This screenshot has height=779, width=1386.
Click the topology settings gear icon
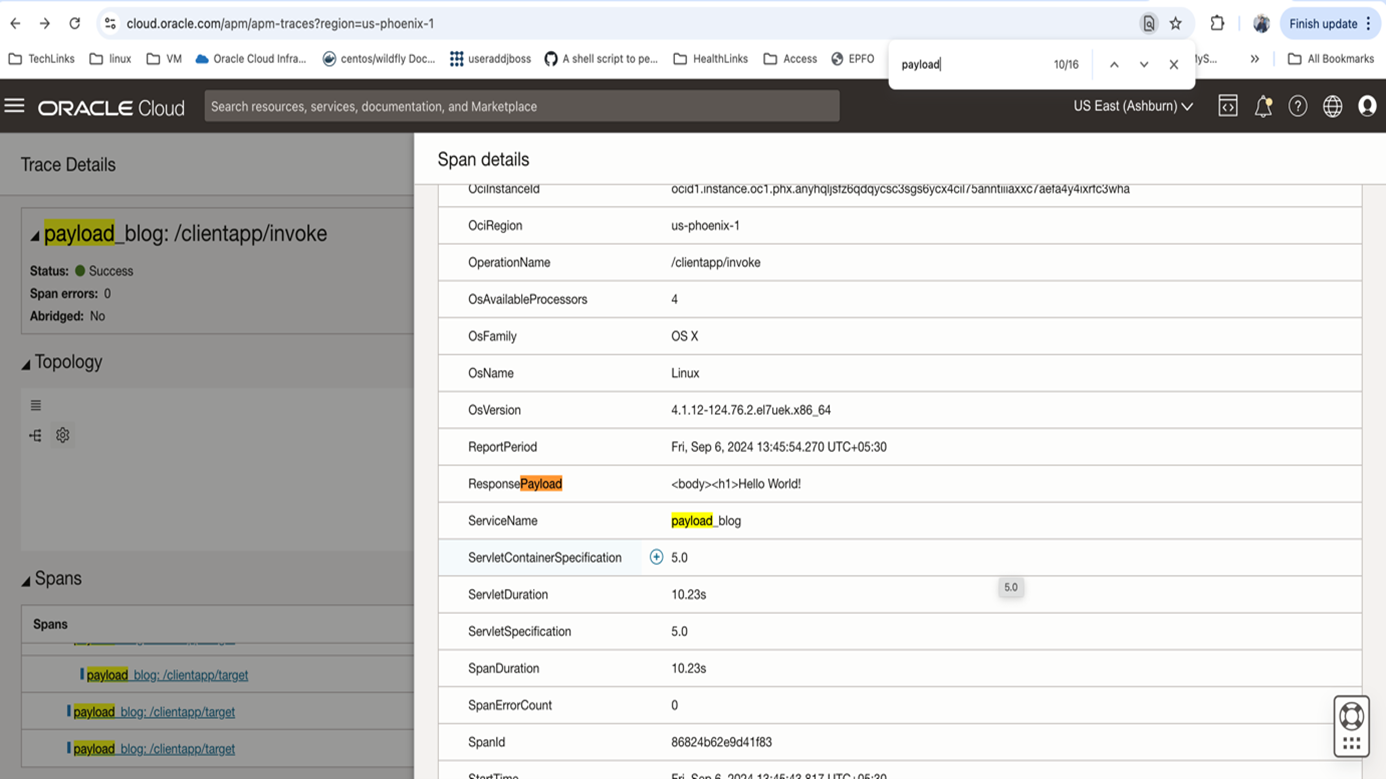(x=63, y=435)
